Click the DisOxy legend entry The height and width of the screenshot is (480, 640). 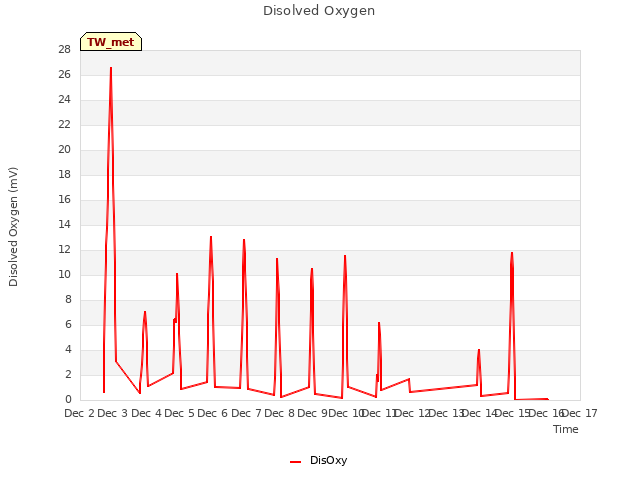coord(318,460)
